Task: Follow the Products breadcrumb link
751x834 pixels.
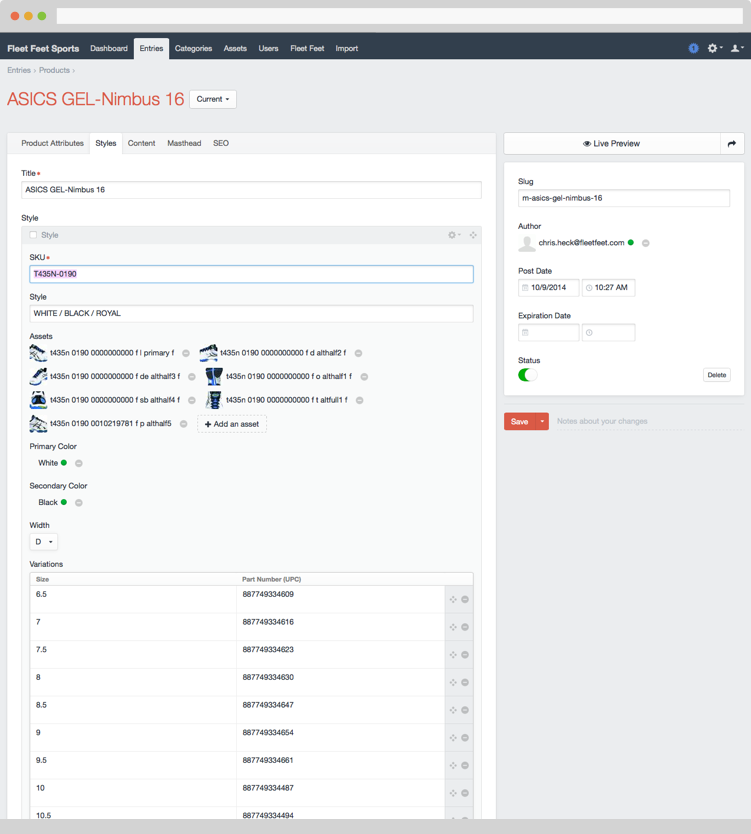Action: 54,70
